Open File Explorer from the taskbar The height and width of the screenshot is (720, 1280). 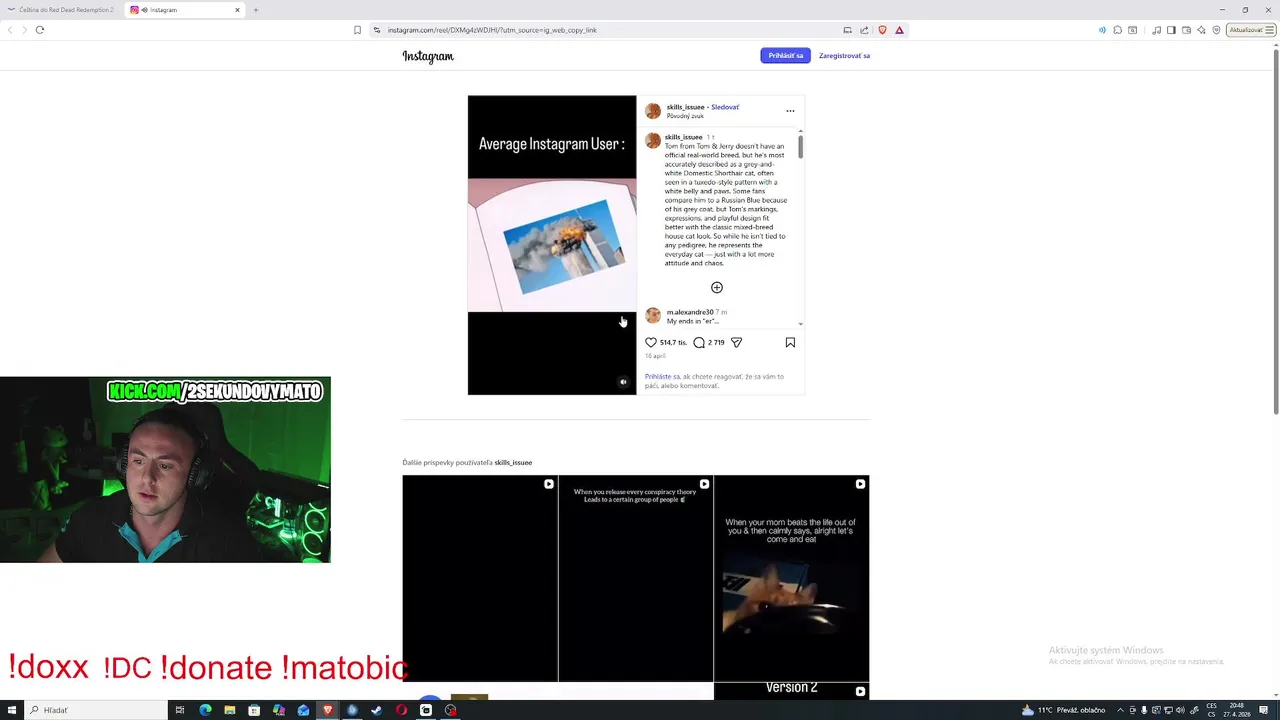(230, 710)
